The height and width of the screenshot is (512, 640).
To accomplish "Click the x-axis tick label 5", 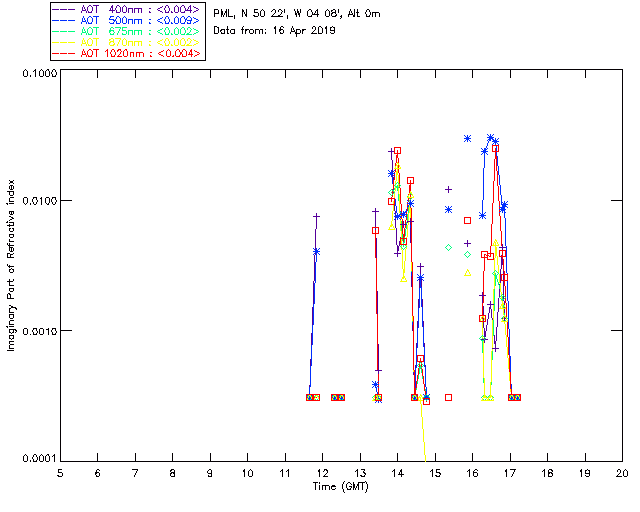I will tap(60, 473).
